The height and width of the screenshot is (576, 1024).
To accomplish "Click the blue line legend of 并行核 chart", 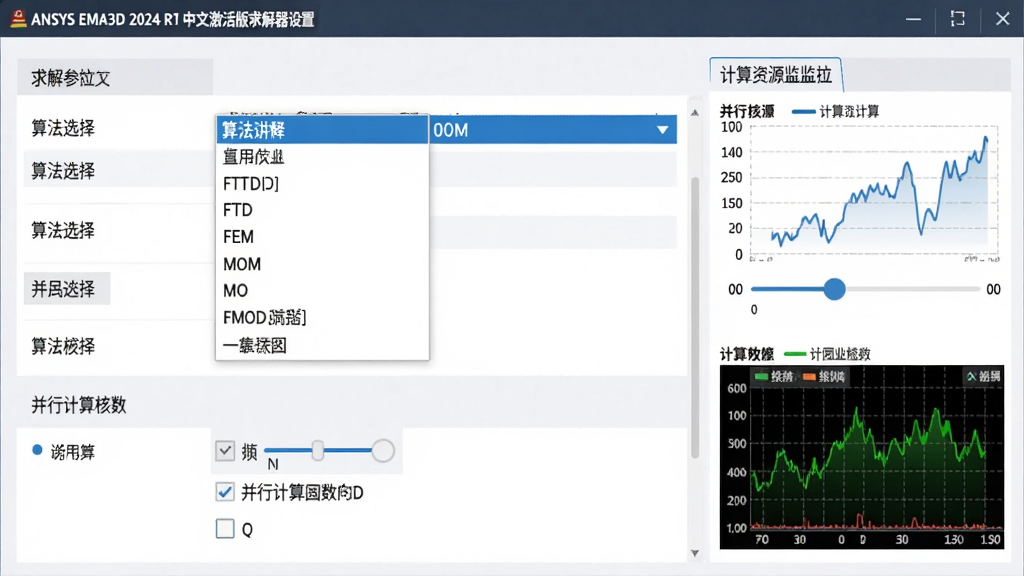I will click(835, 112).
